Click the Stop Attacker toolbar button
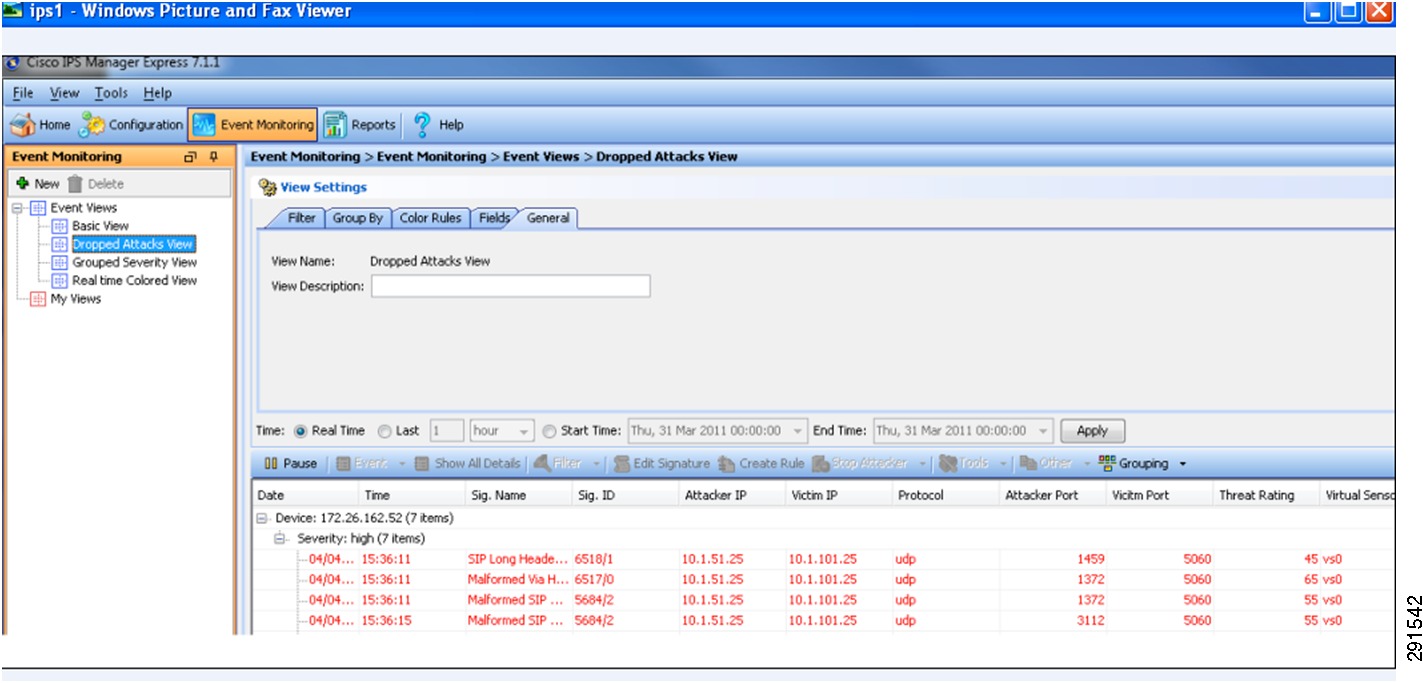The width and height of the screenshot is (1423, 683). tap(860, 464)
